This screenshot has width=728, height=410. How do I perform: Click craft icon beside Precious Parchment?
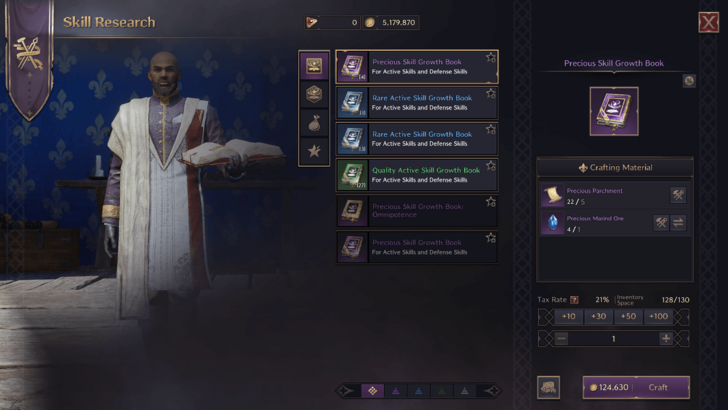(678, 195)
